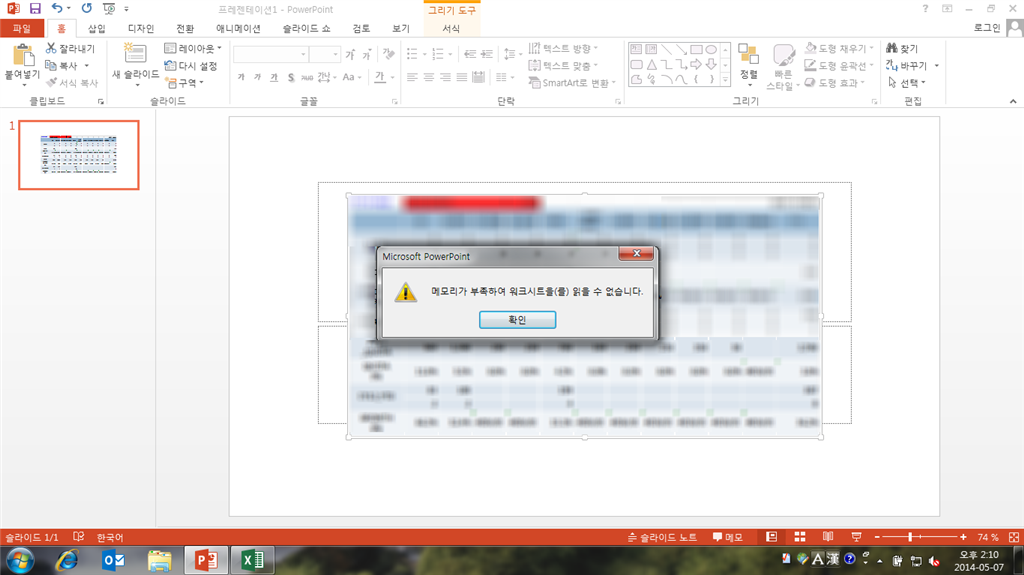Select the rectangle shape in the gallery
This screenshot has width=1024, height=575.
point(696,50)
